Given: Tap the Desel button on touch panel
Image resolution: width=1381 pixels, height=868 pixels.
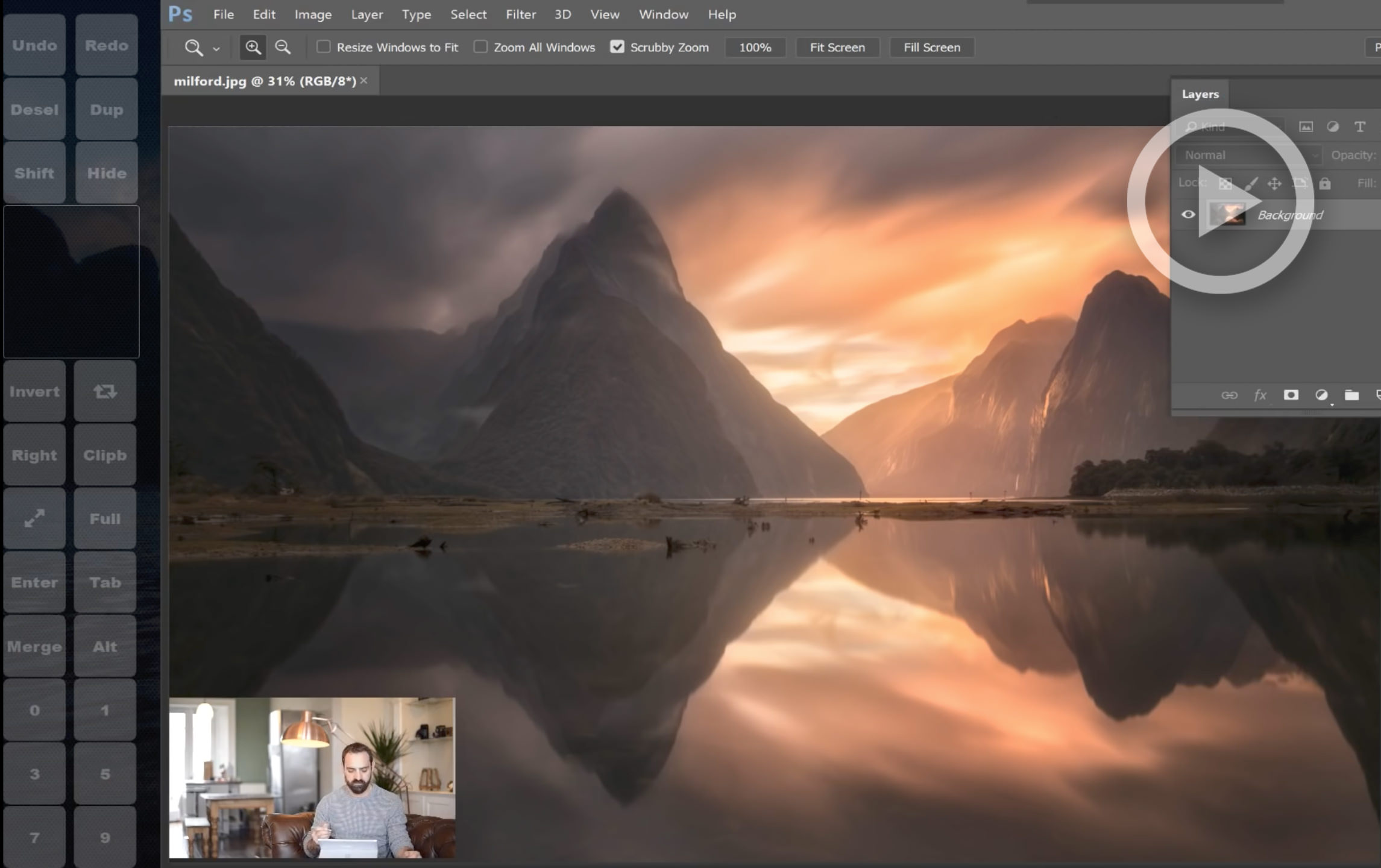Looking at the screenshot, I should click(34, 109).
